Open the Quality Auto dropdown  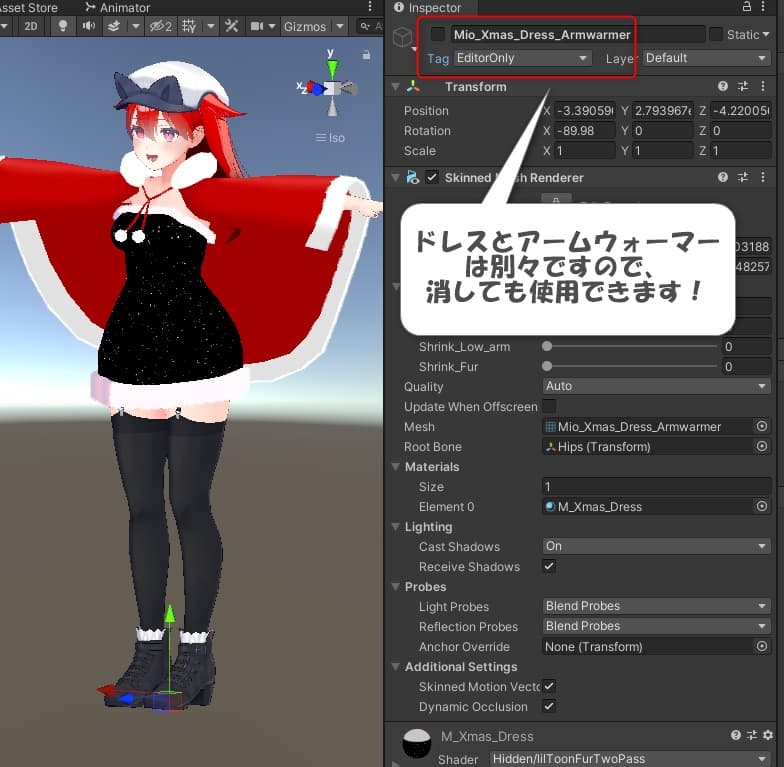coord(656,386)
